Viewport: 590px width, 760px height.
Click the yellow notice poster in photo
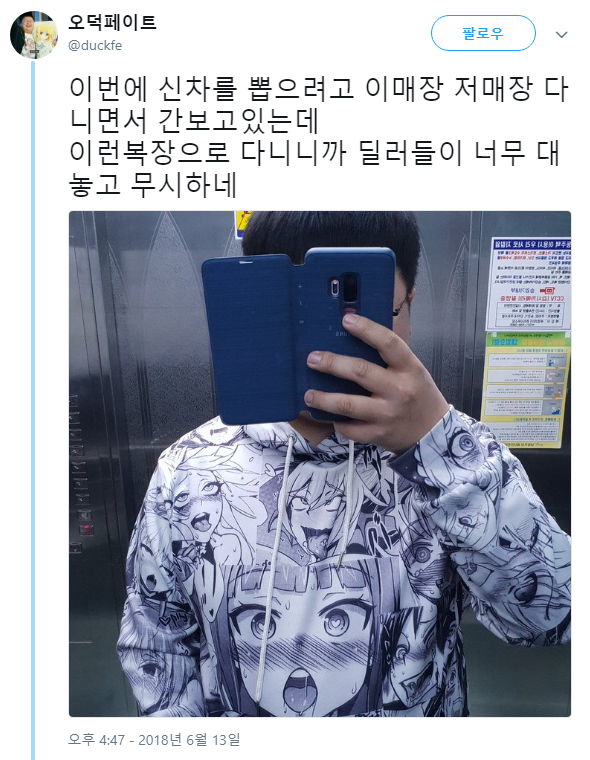click(x=525, y=389)
